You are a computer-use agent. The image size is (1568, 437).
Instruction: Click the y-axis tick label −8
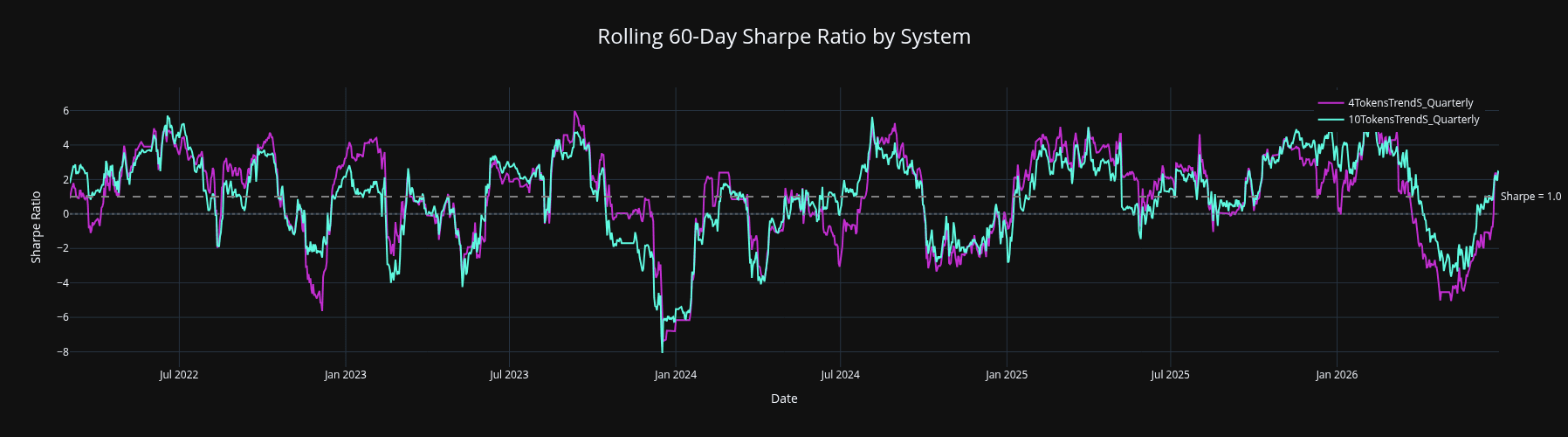pos(61,352)
